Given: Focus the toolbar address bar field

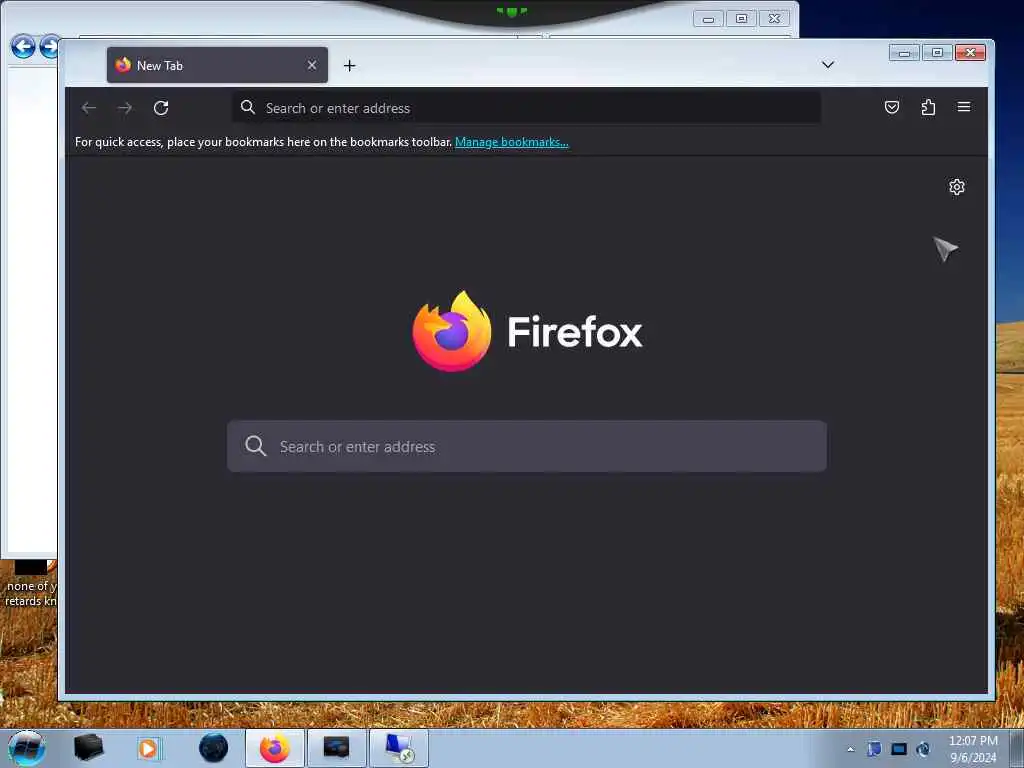Looking at the screenshot, I should point(526,108).
